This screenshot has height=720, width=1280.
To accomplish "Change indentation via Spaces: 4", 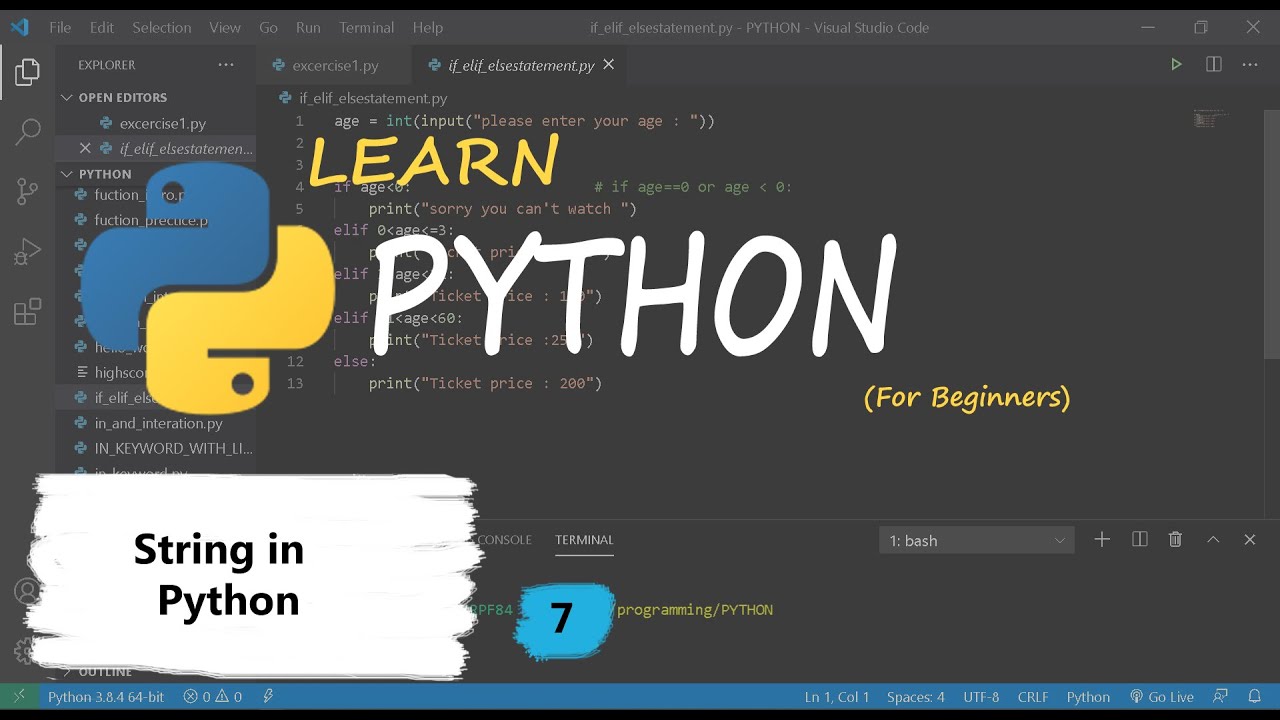I will coord(915,697).
